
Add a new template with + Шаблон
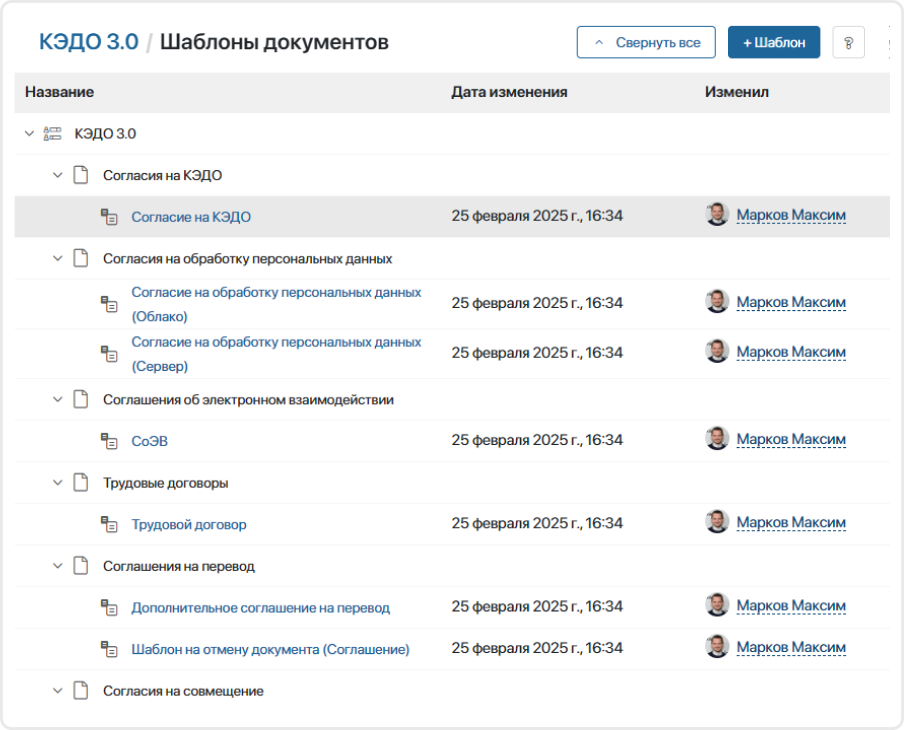tap(773, 43)
